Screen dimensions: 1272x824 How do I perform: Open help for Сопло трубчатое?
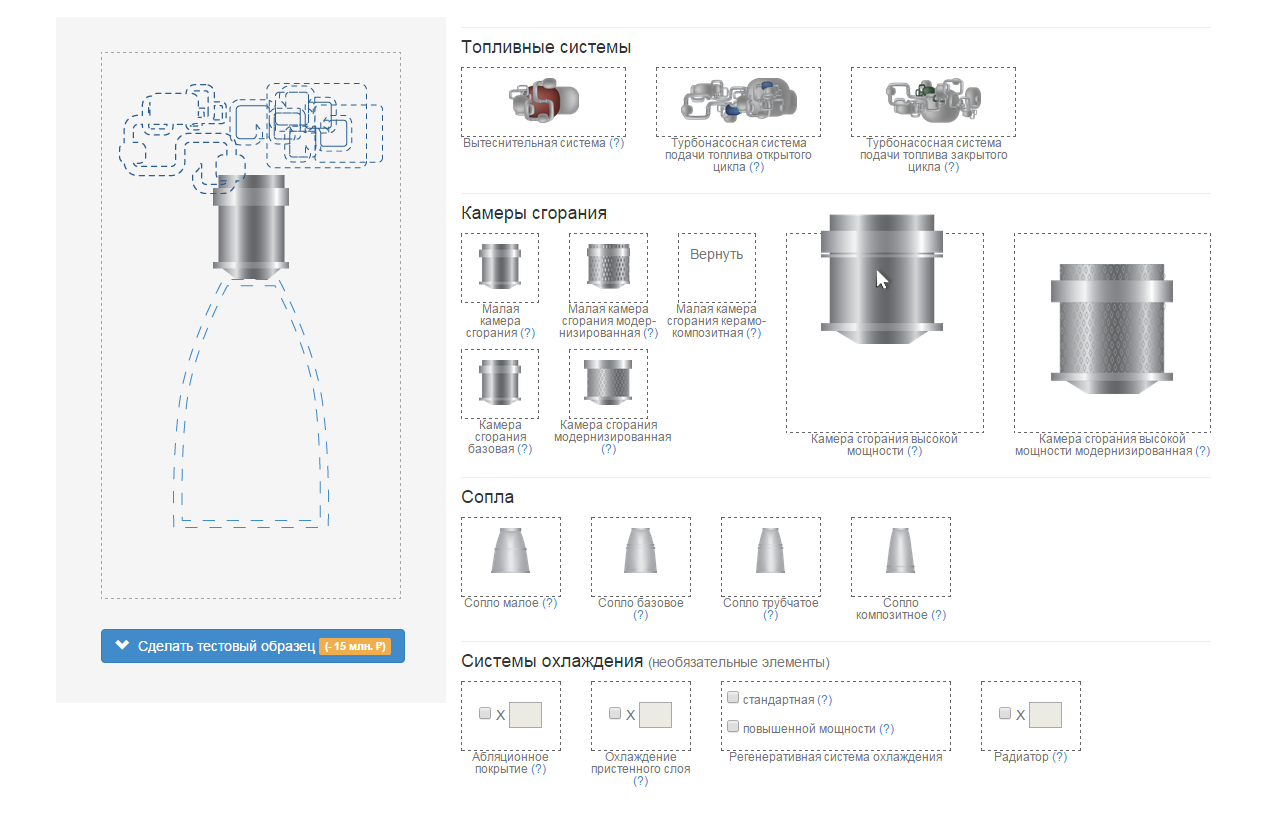pos(770,615)
